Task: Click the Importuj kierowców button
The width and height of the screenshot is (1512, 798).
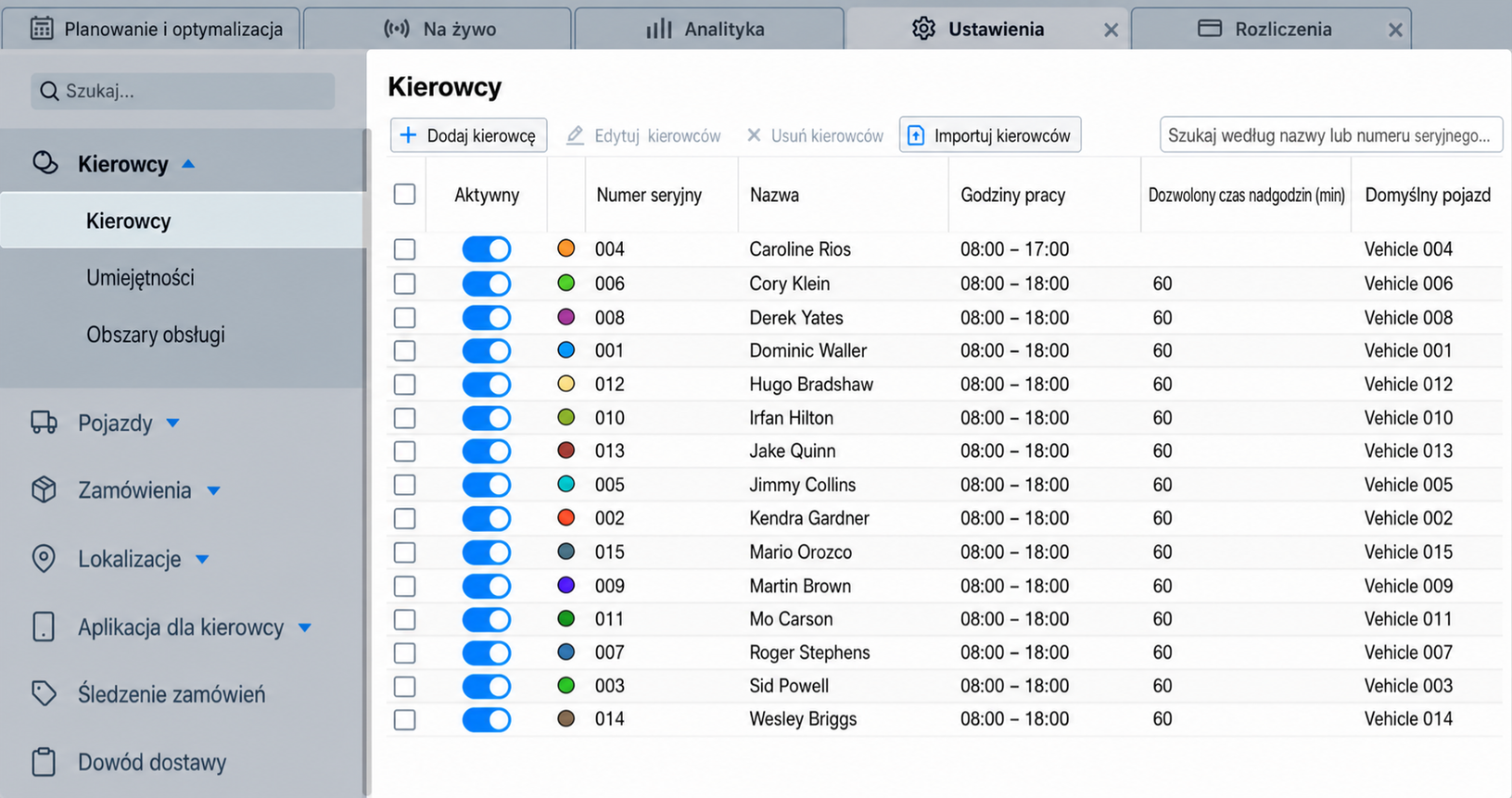Action: tap(990, 135)
